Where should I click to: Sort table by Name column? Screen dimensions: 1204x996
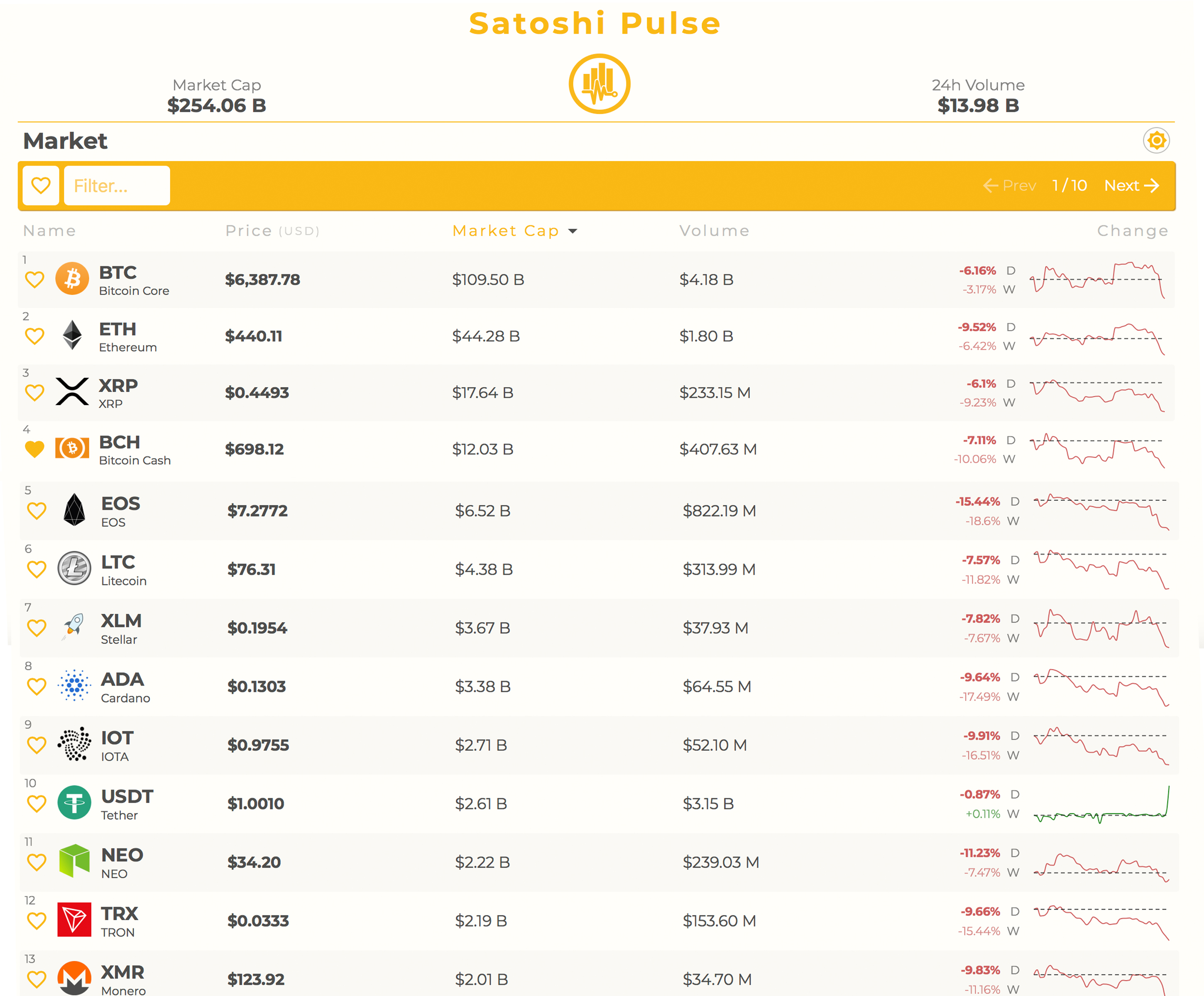49,230
